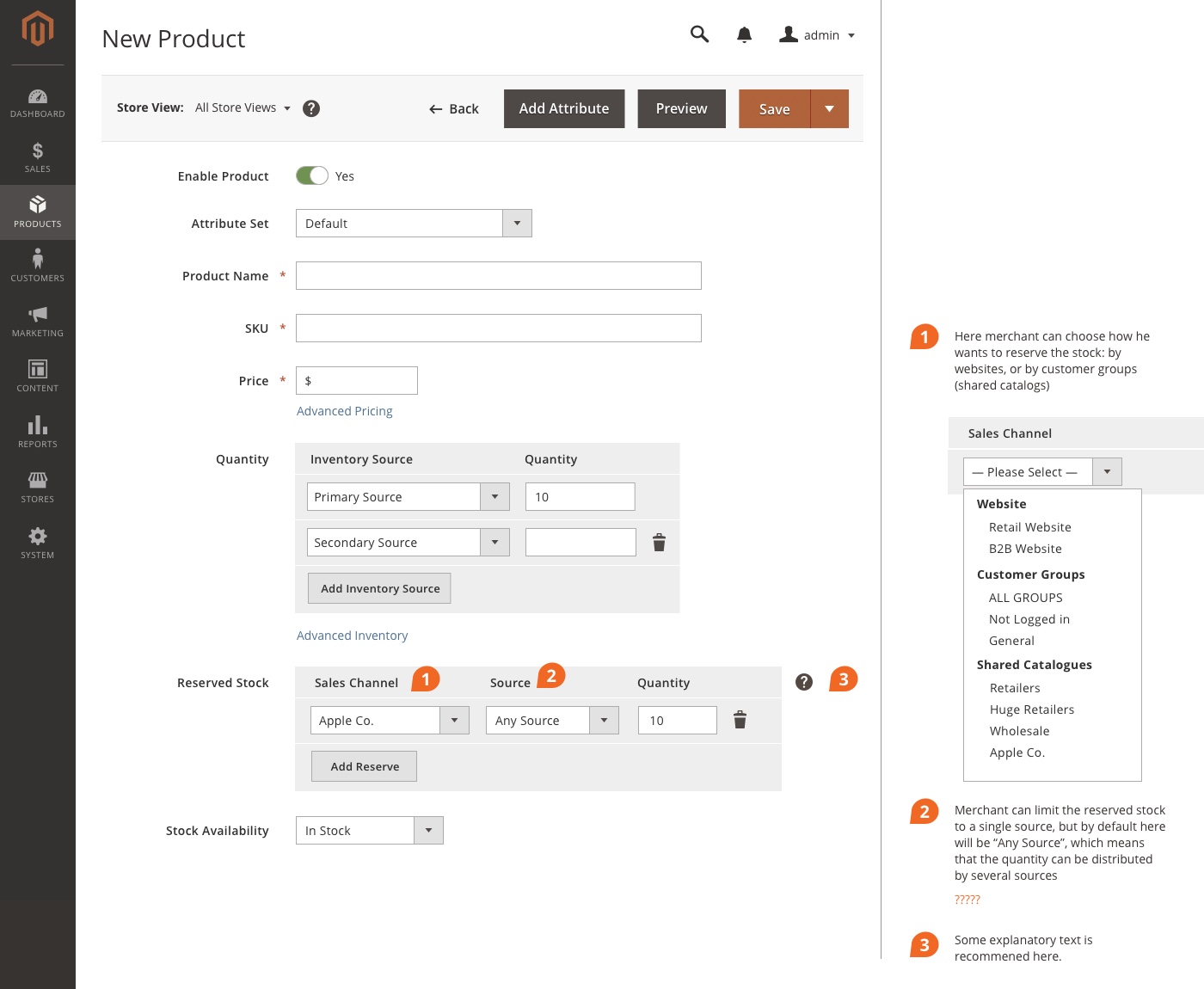1204x989 pixels.
Task: Open the search magnifier icon
Action: tap(699, 34)
